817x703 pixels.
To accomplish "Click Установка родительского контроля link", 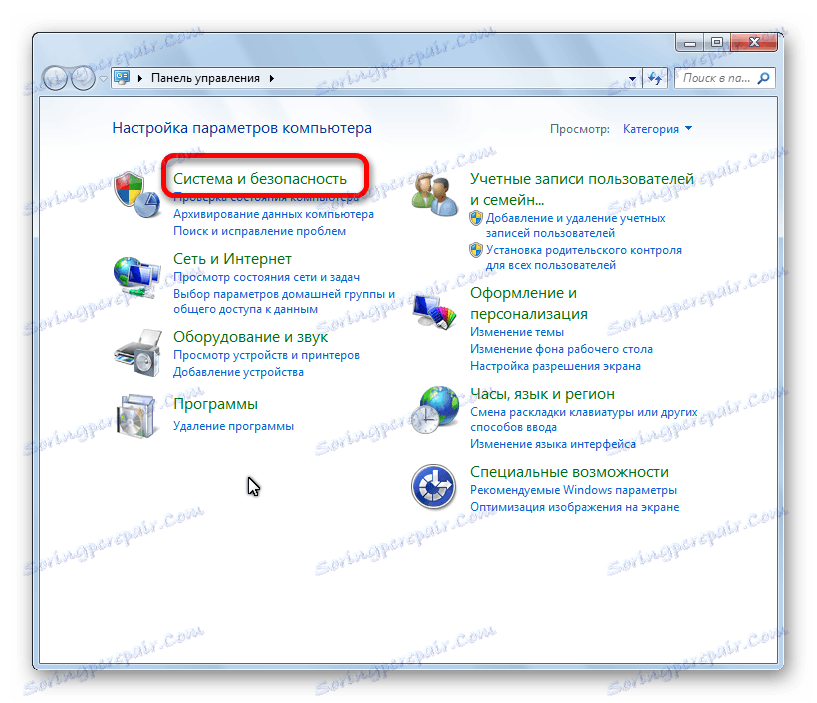I will coord(584,257).
